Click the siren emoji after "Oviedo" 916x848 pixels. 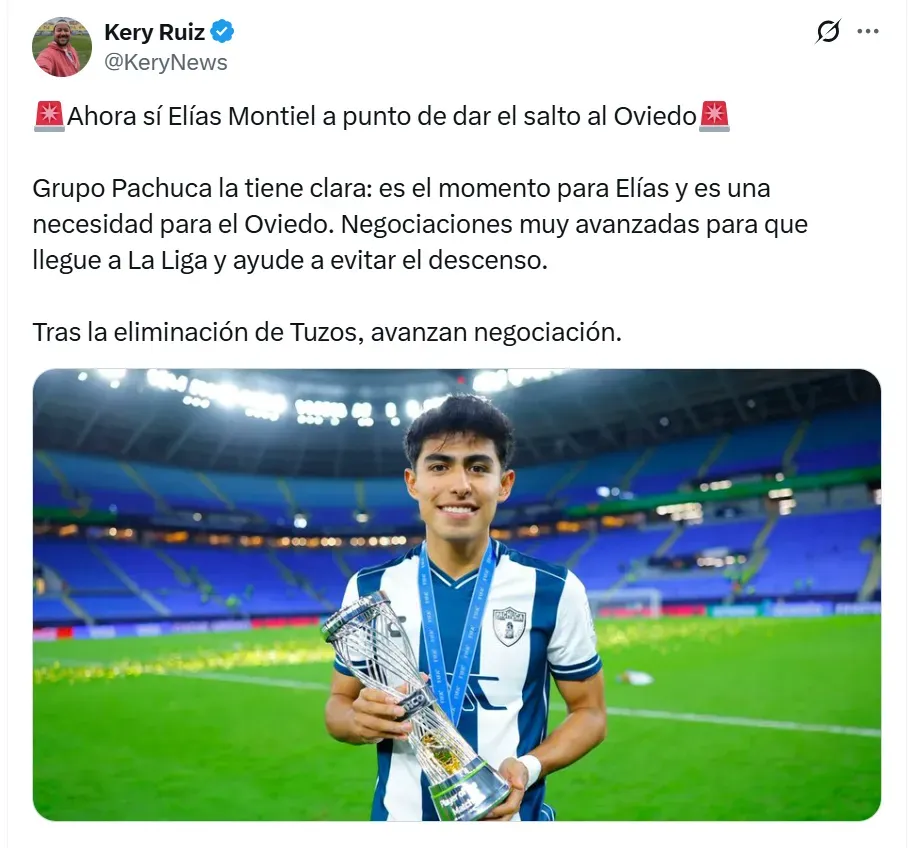click(x=714, y=116)
